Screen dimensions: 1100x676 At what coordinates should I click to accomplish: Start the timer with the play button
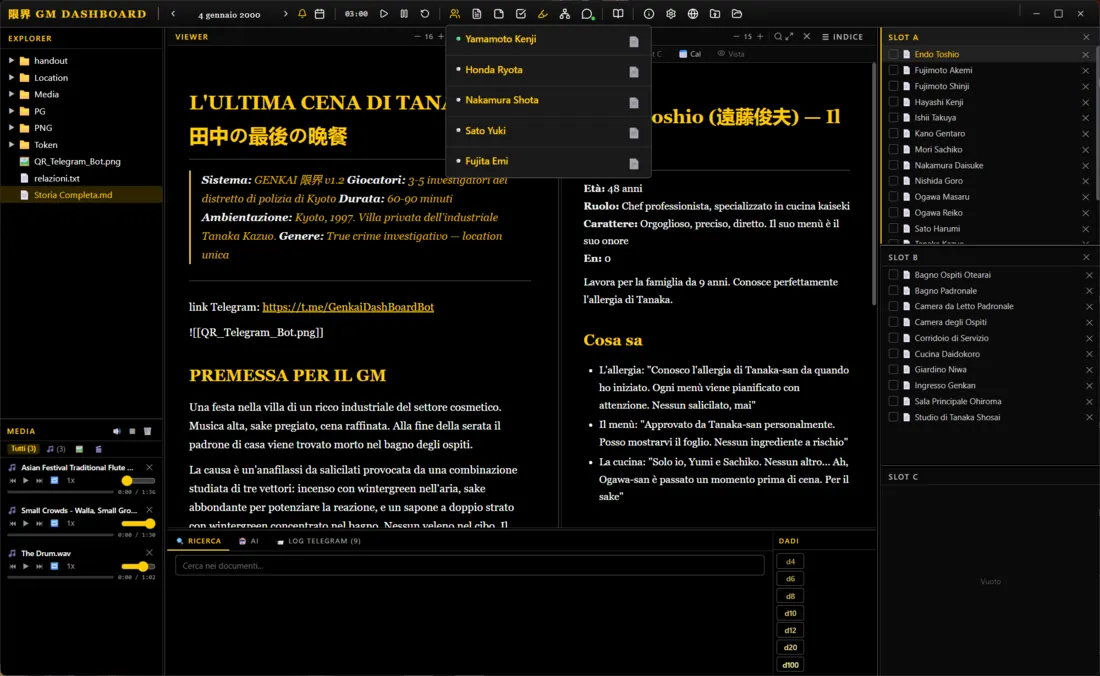[384, 14]
